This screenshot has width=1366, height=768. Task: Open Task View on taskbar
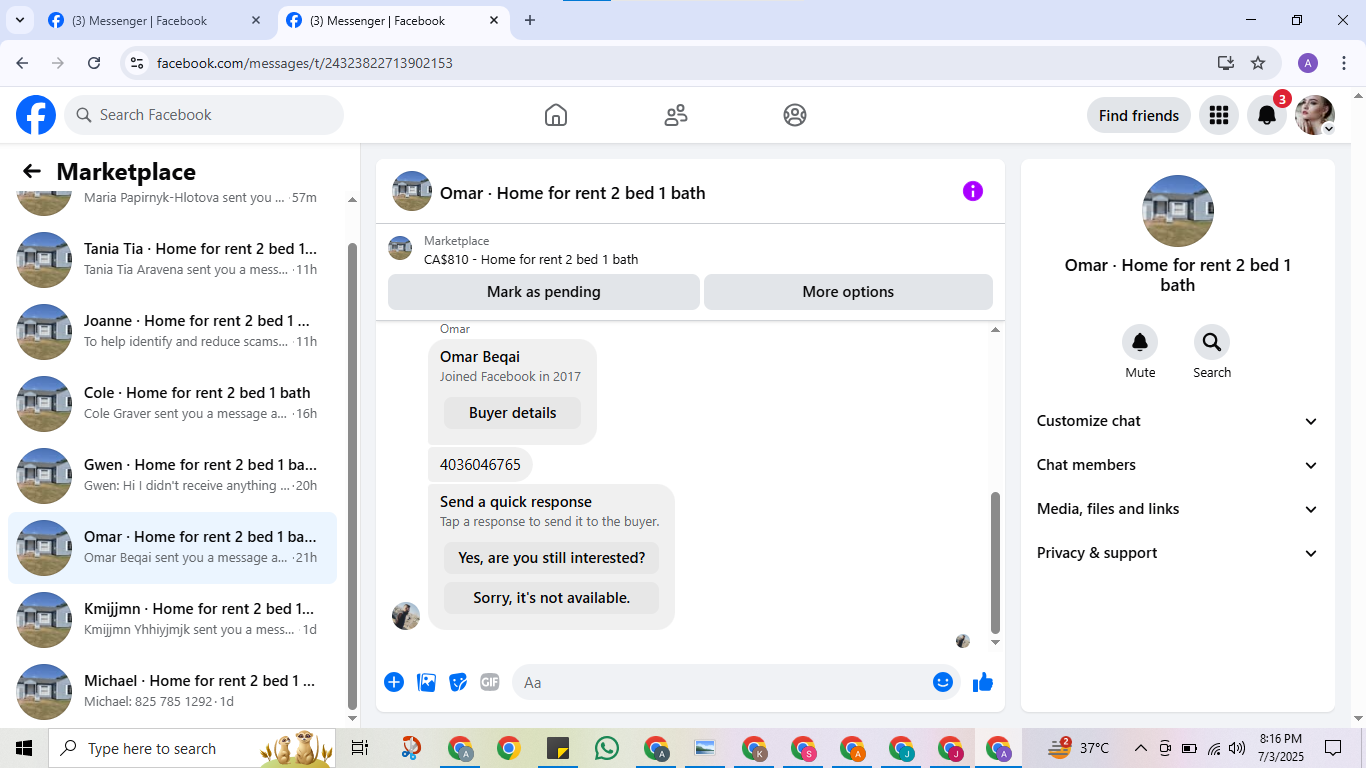[360, 748]
